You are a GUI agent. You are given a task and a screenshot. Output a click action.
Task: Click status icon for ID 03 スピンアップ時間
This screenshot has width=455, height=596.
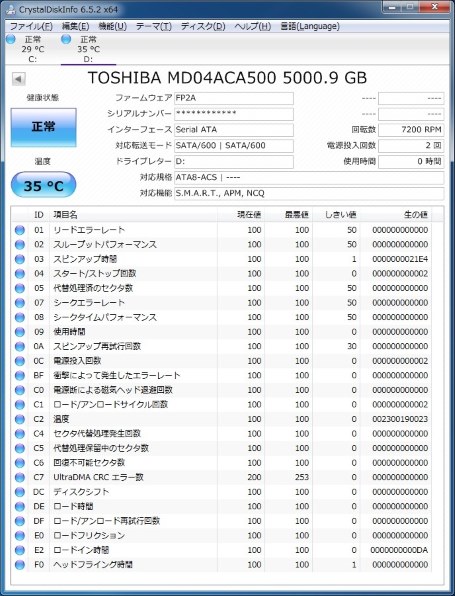20,259
